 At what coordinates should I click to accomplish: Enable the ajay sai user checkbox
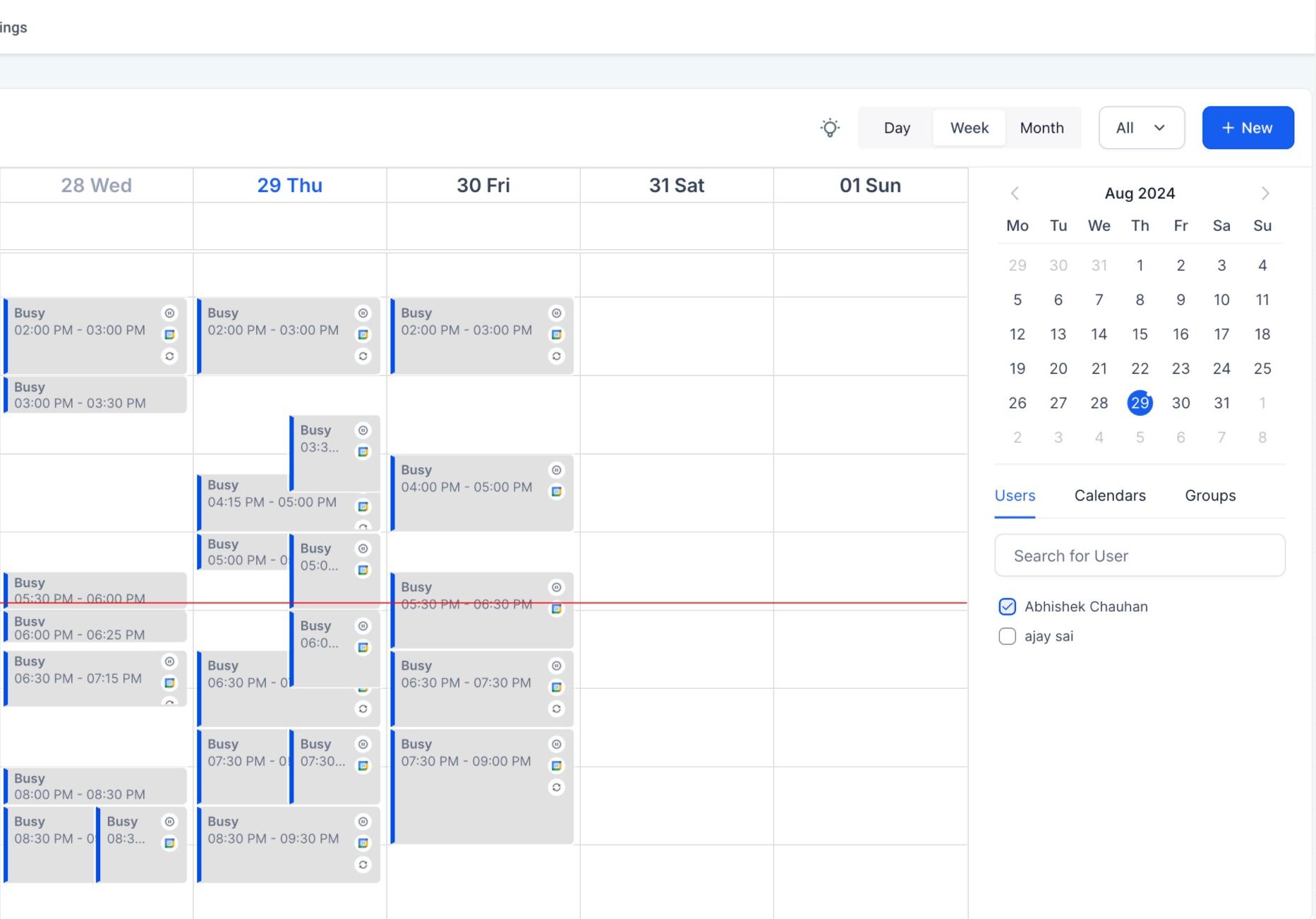[1008, 636]
